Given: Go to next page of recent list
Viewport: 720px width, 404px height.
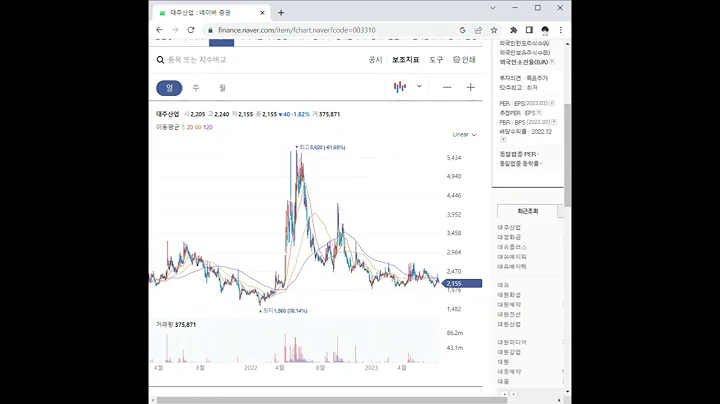Looking at the screenshot, I should click(514, 394).
